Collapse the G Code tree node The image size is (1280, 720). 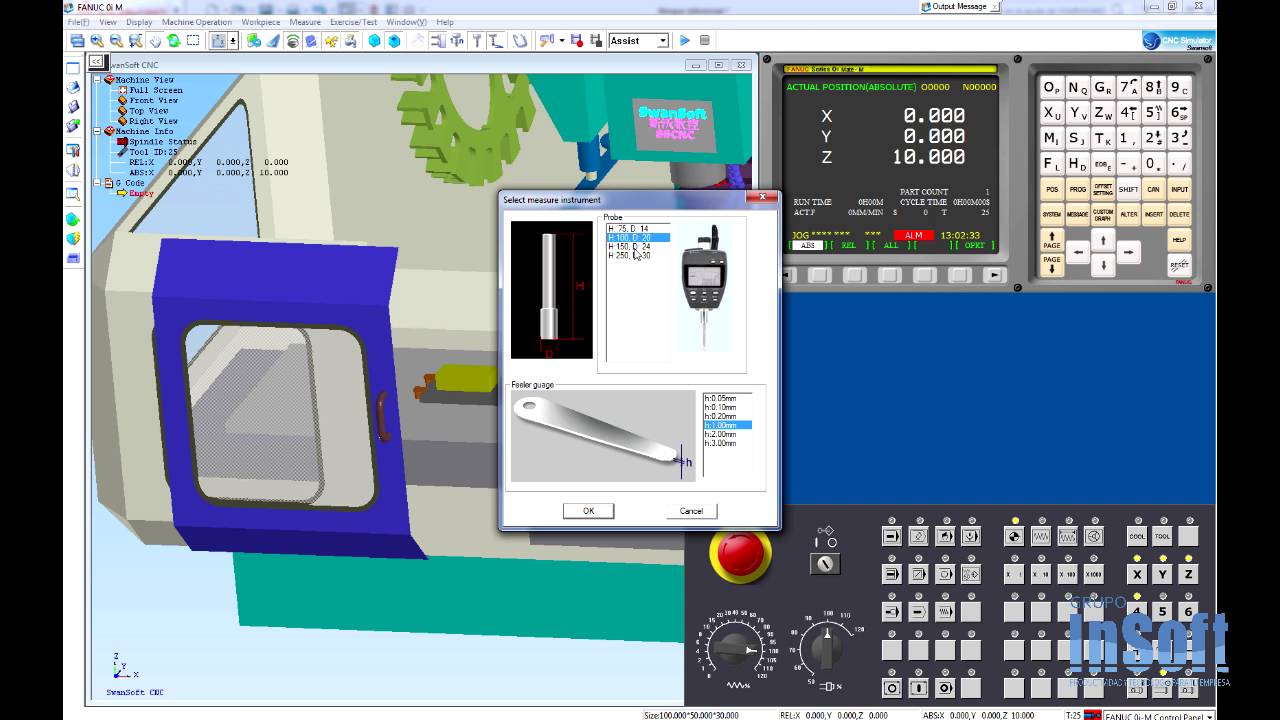[98, 183]
